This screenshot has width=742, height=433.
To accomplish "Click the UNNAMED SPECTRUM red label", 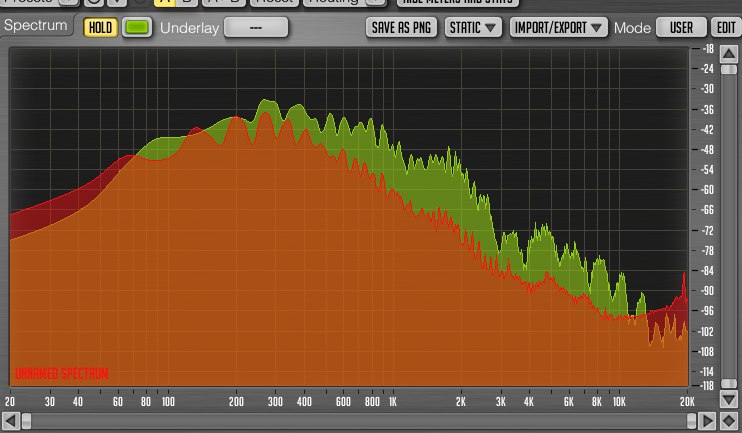I will point(61,374).
